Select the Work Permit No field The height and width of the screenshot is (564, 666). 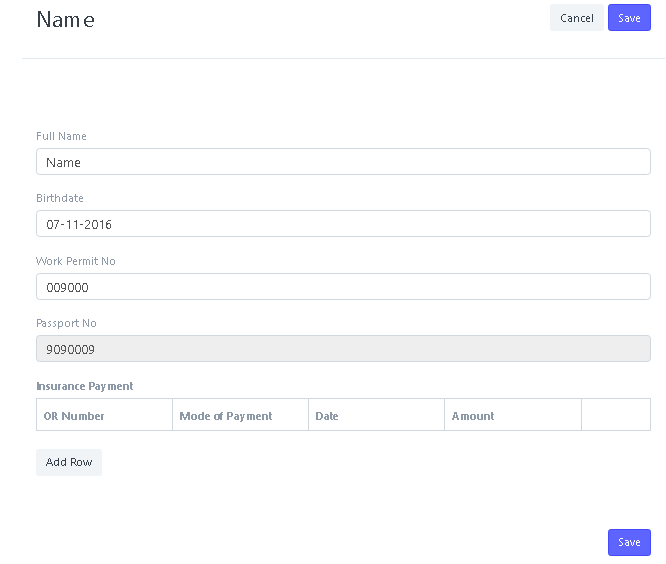[x=343, y=286]
